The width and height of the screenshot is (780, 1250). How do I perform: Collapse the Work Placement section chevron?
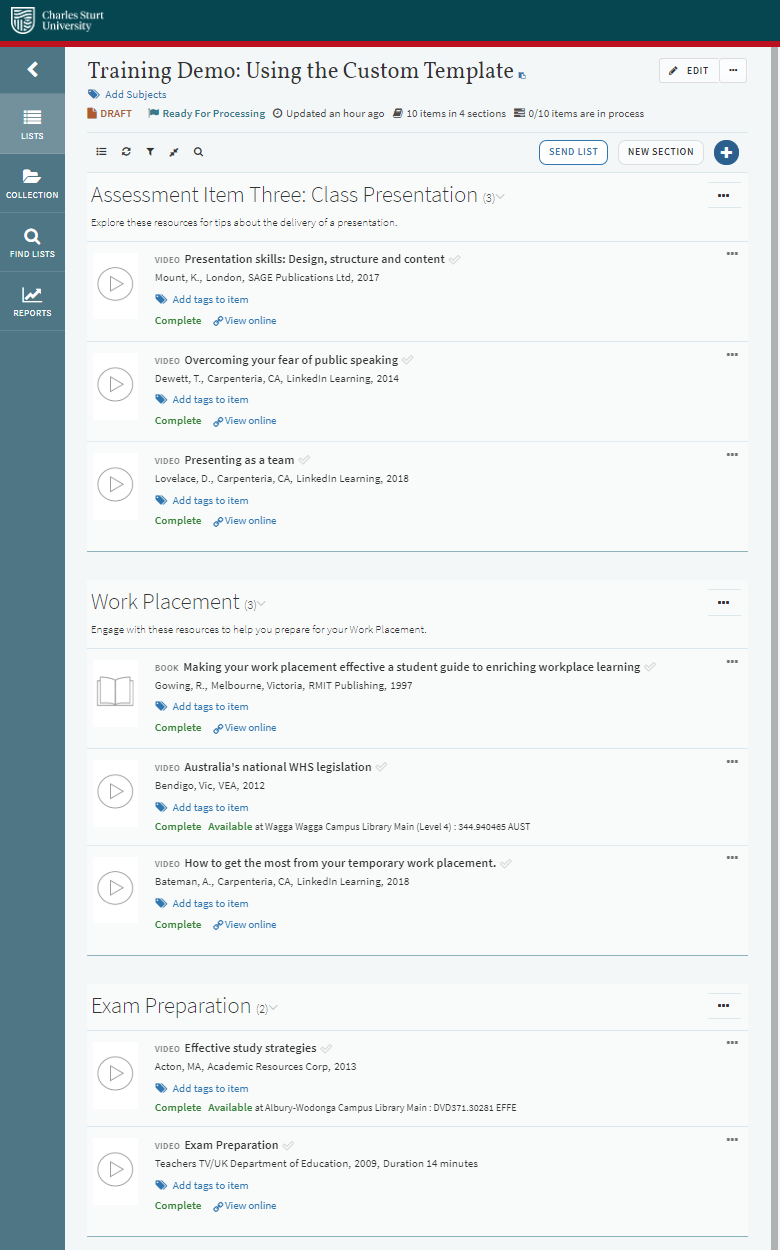pyautogui.click(x=261, y=603)
